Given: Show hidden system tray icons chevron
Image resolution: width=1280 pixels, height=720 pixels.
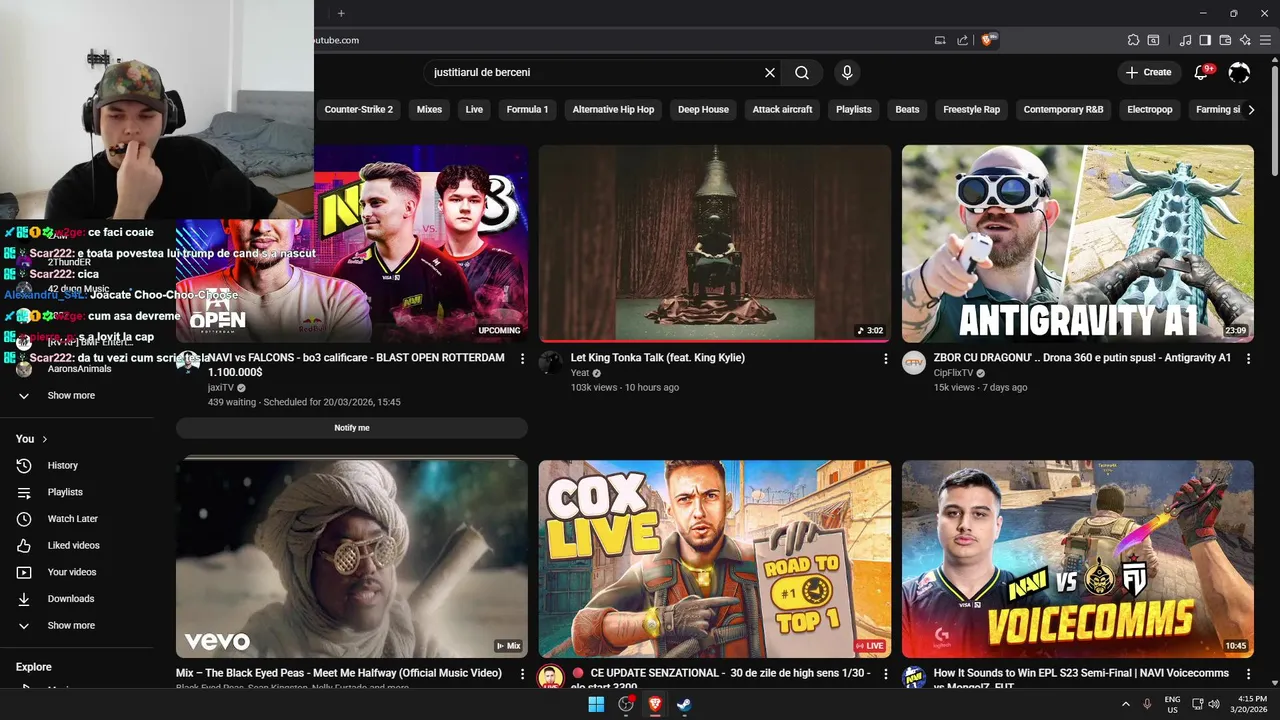Looking at the screenshot, I should coord(1126,704).
